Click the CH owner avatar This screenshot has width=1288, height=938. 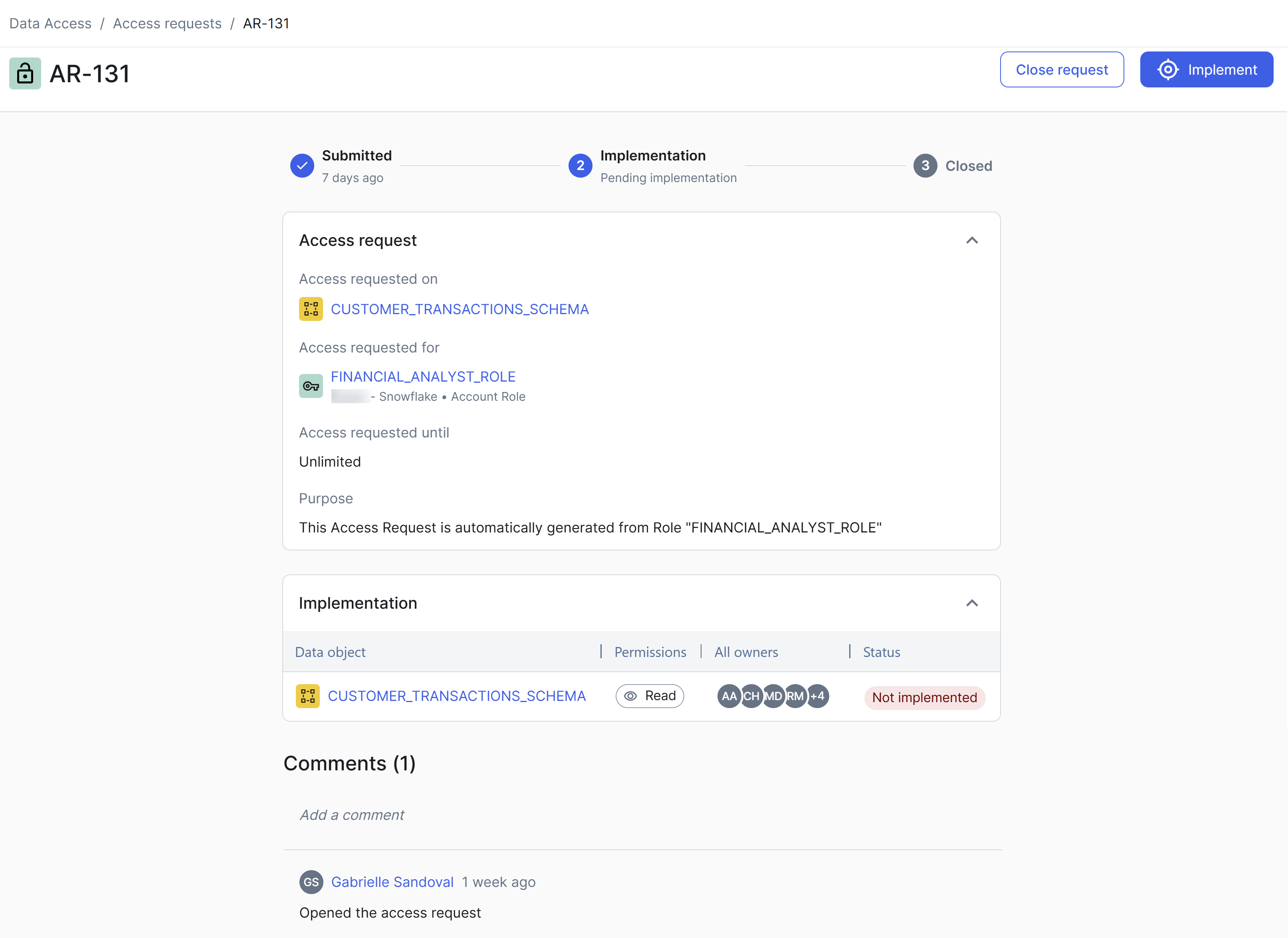click(x=751, y=696)
